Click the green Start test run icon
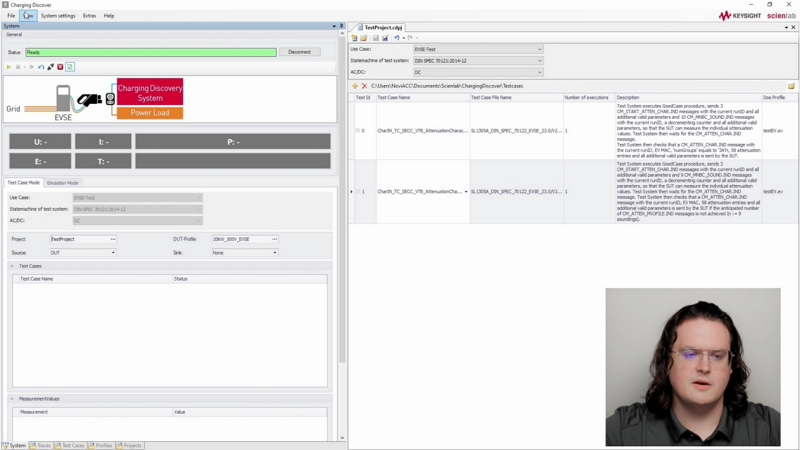Viewport: 800px width, 450px height. pos(9,67)
